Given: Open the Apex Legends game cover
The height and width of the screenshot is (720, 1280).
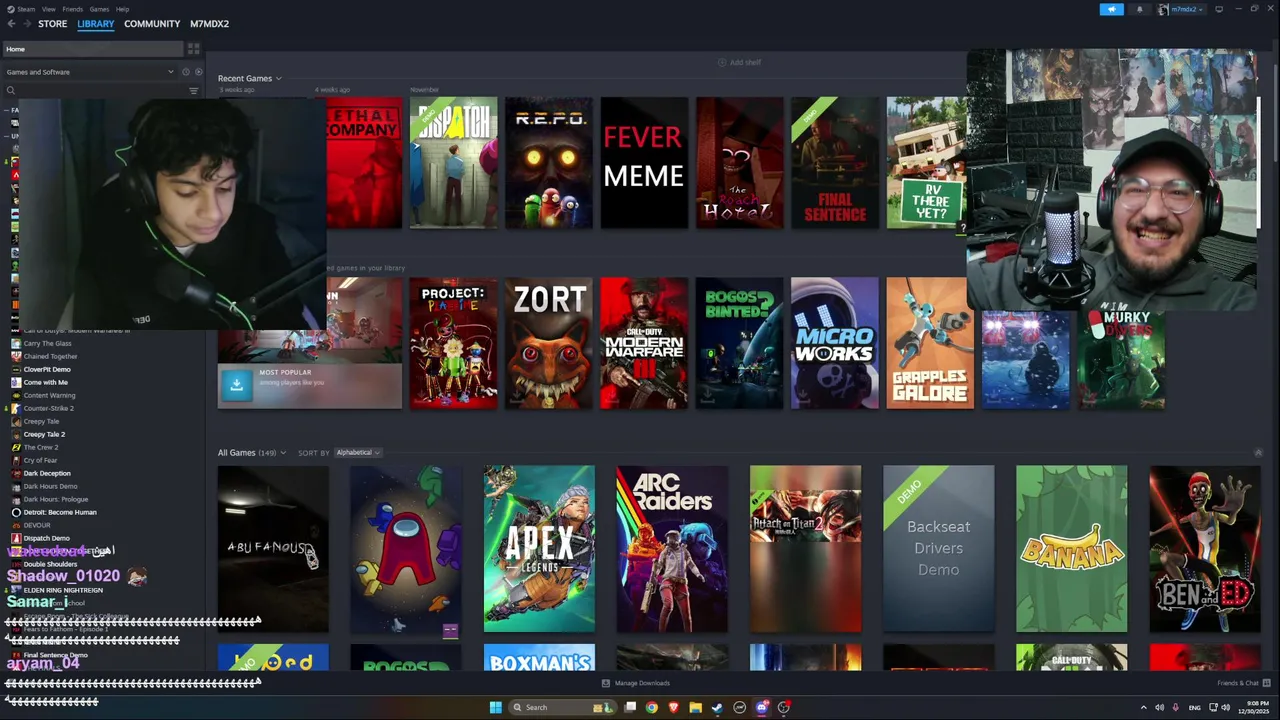Looking at the screenshot, I should tap(539, 549).
